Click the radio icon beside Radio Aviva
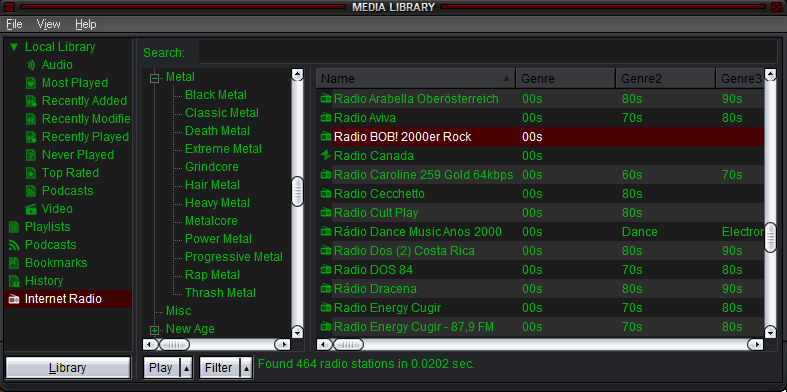787x392 pixels. click(326, 118)
